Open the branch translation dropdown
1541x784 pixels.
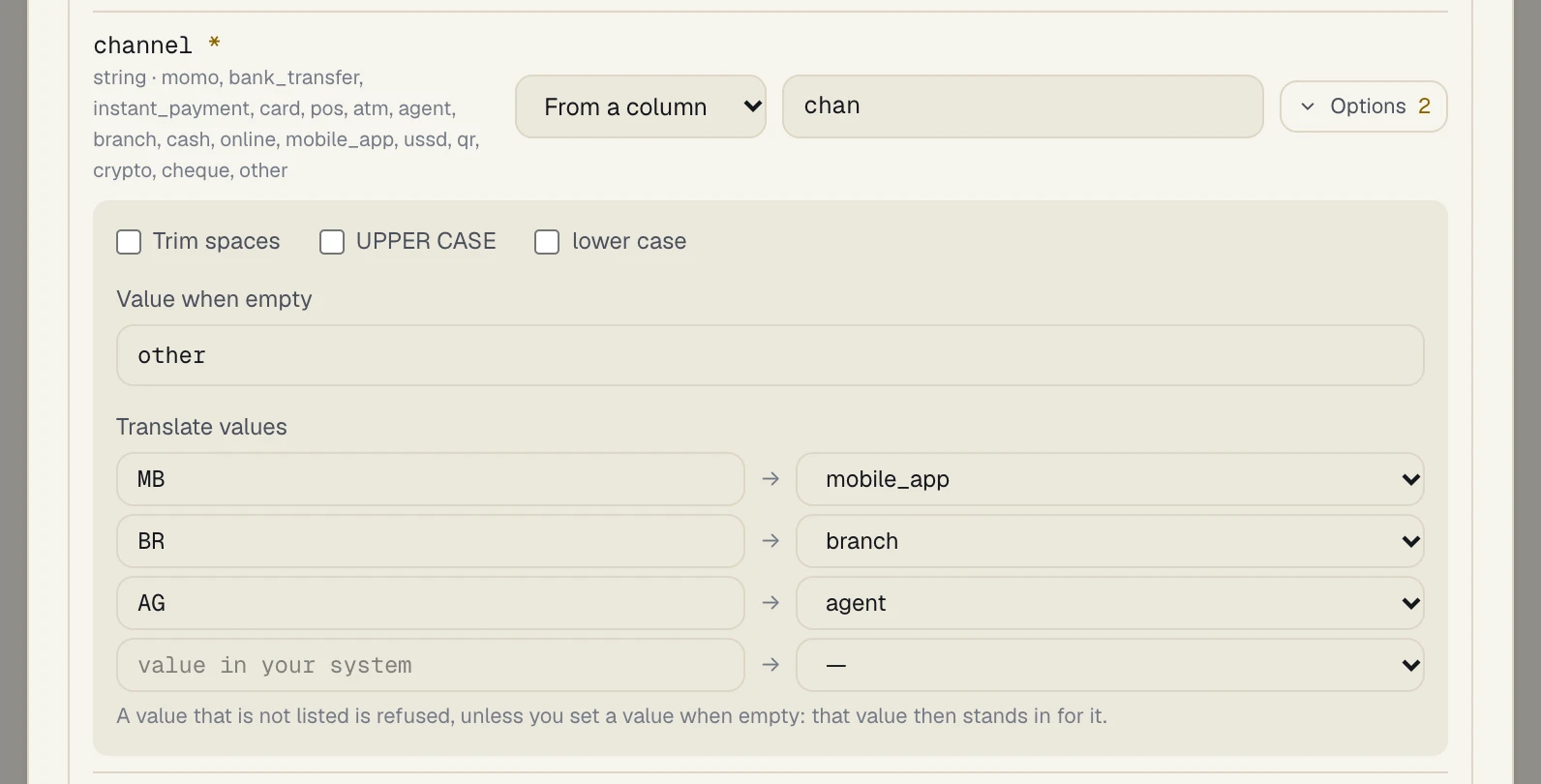[1109, 541]
